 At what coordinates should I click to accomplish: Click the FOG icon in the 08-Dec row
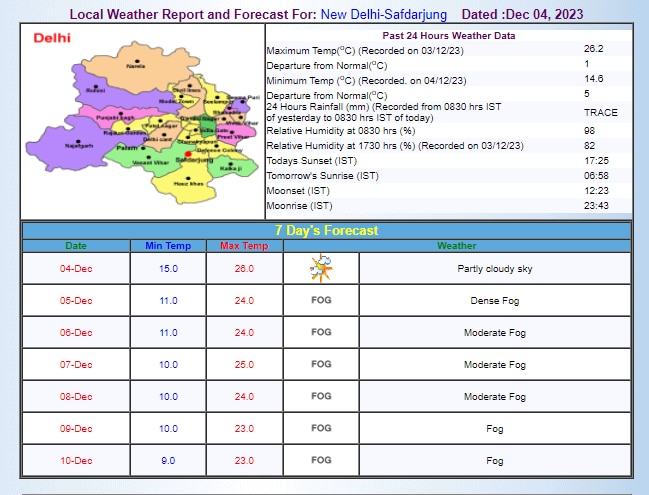(321, 396)
